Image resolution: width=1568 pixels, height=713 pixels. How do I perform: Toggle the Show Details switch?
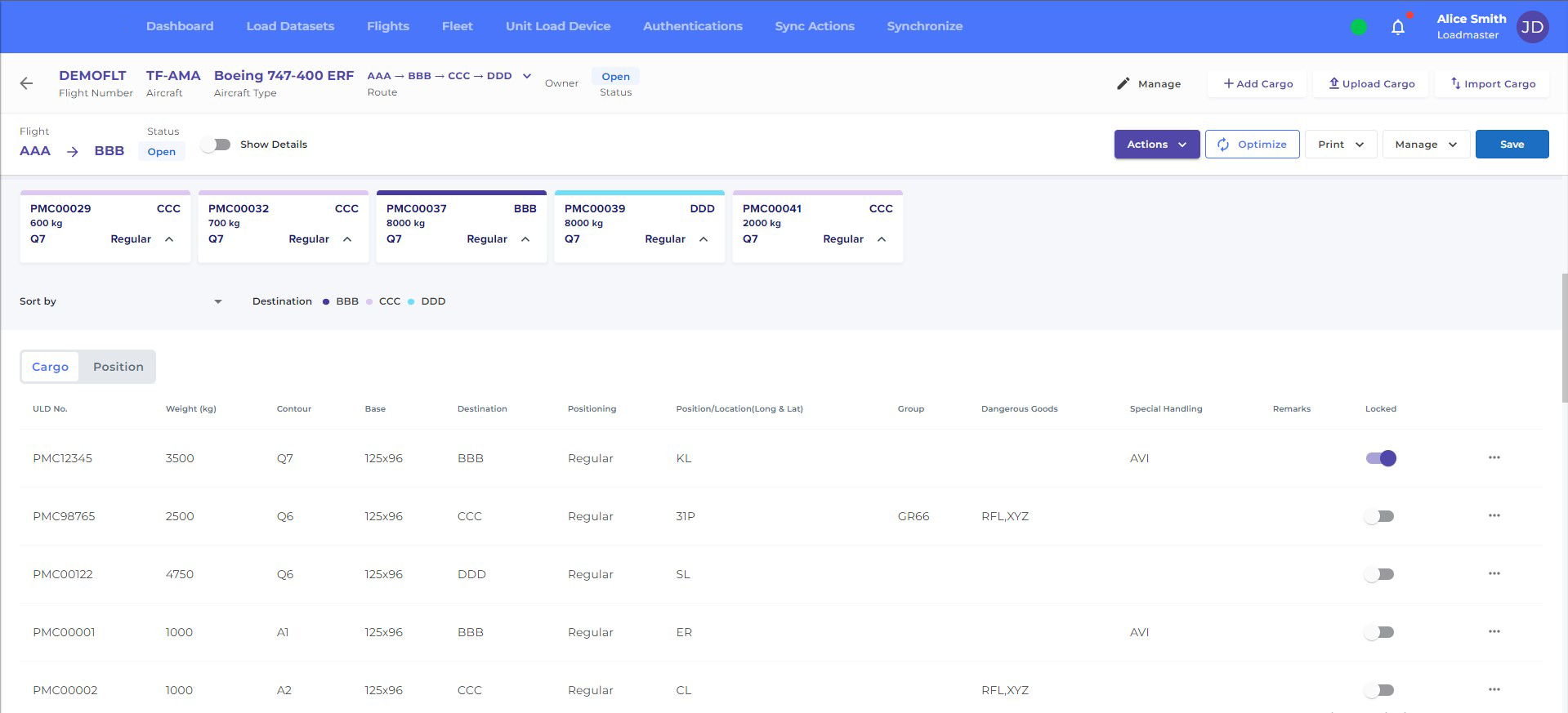217,145
